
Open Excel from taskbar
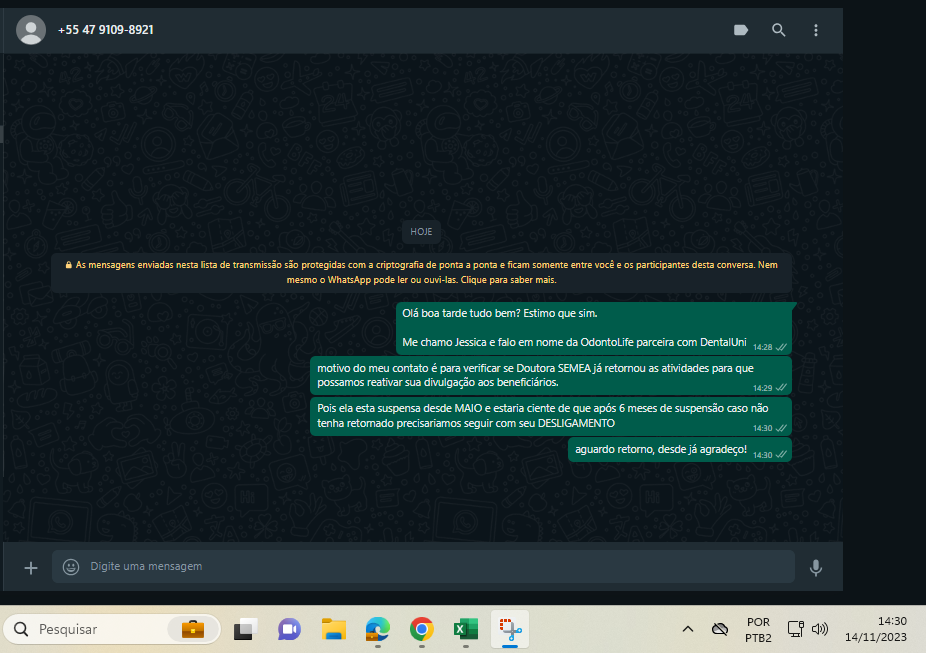466,629
